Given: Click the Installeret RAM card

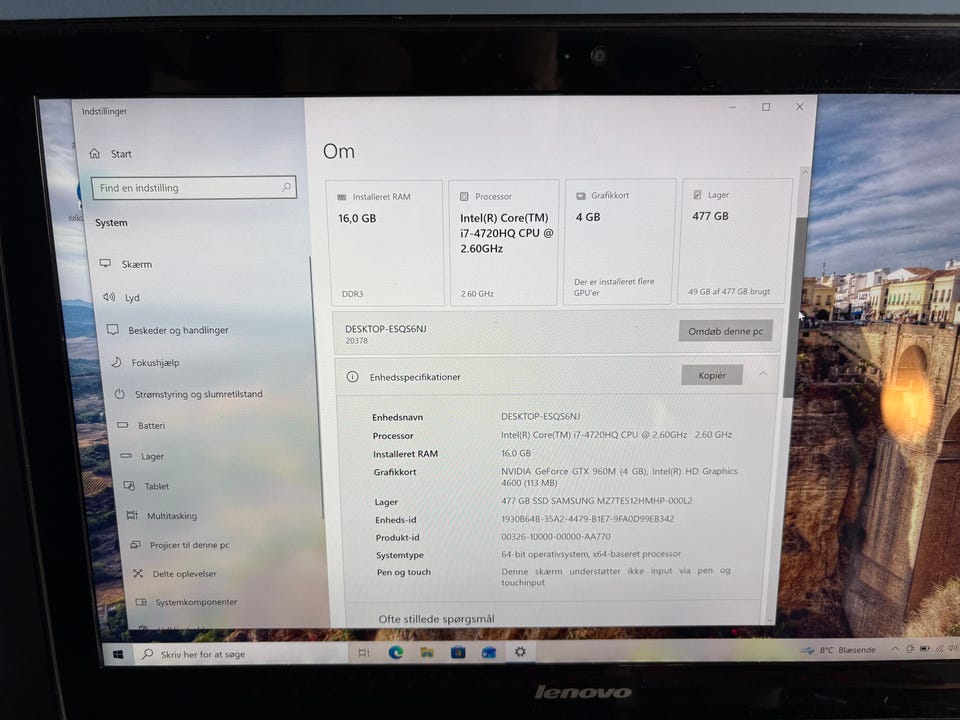Looking at the screenshot, I should pyautogui.click(x=385, y=243).
